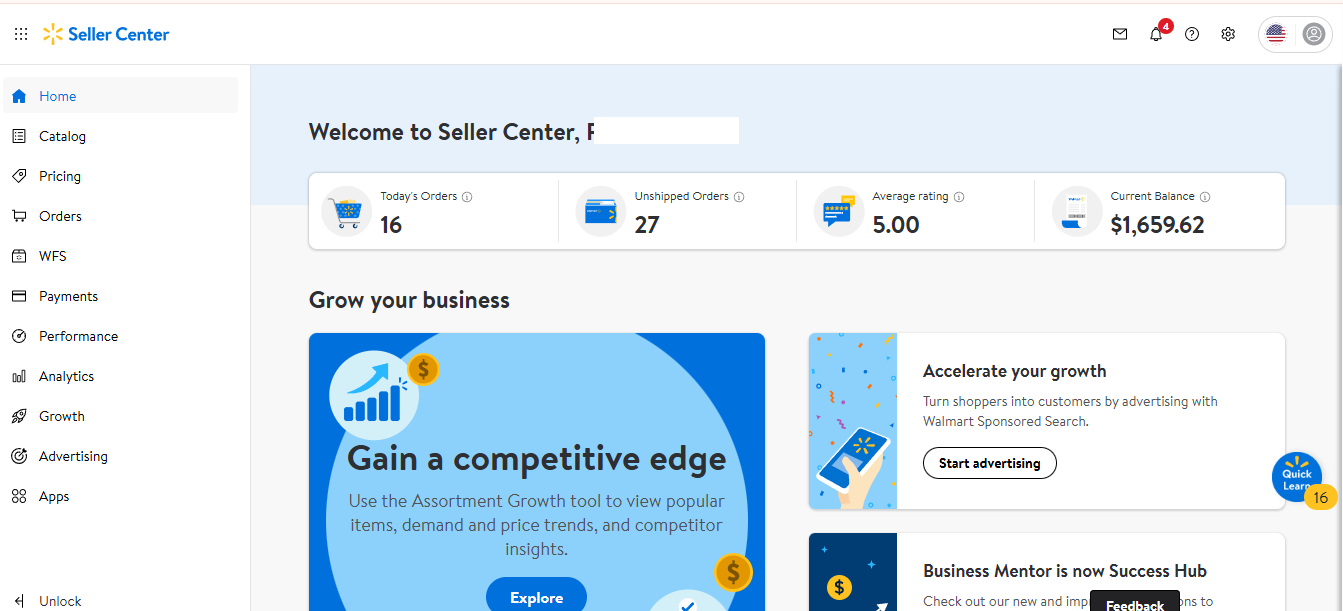This screenshot has width=1343, height=611.
Task: Click the Start advertising button
Action: 989,463
